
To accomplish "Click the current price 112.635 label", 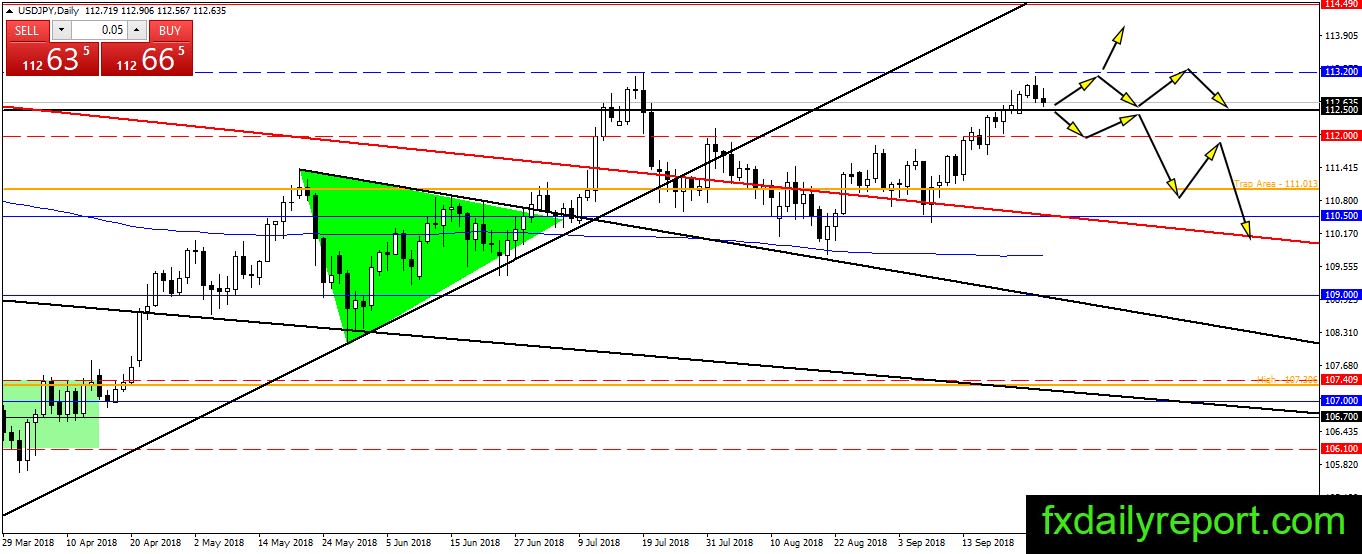I will [x=1339, y=102].
